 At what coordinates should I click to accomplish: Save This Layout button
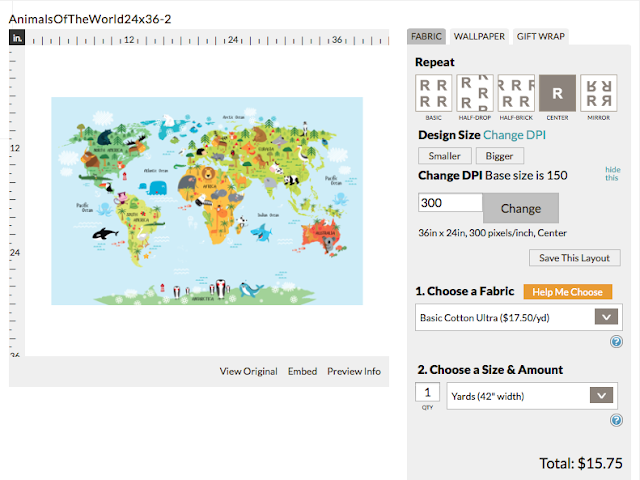pyautogui.click(x=575, y=258)
